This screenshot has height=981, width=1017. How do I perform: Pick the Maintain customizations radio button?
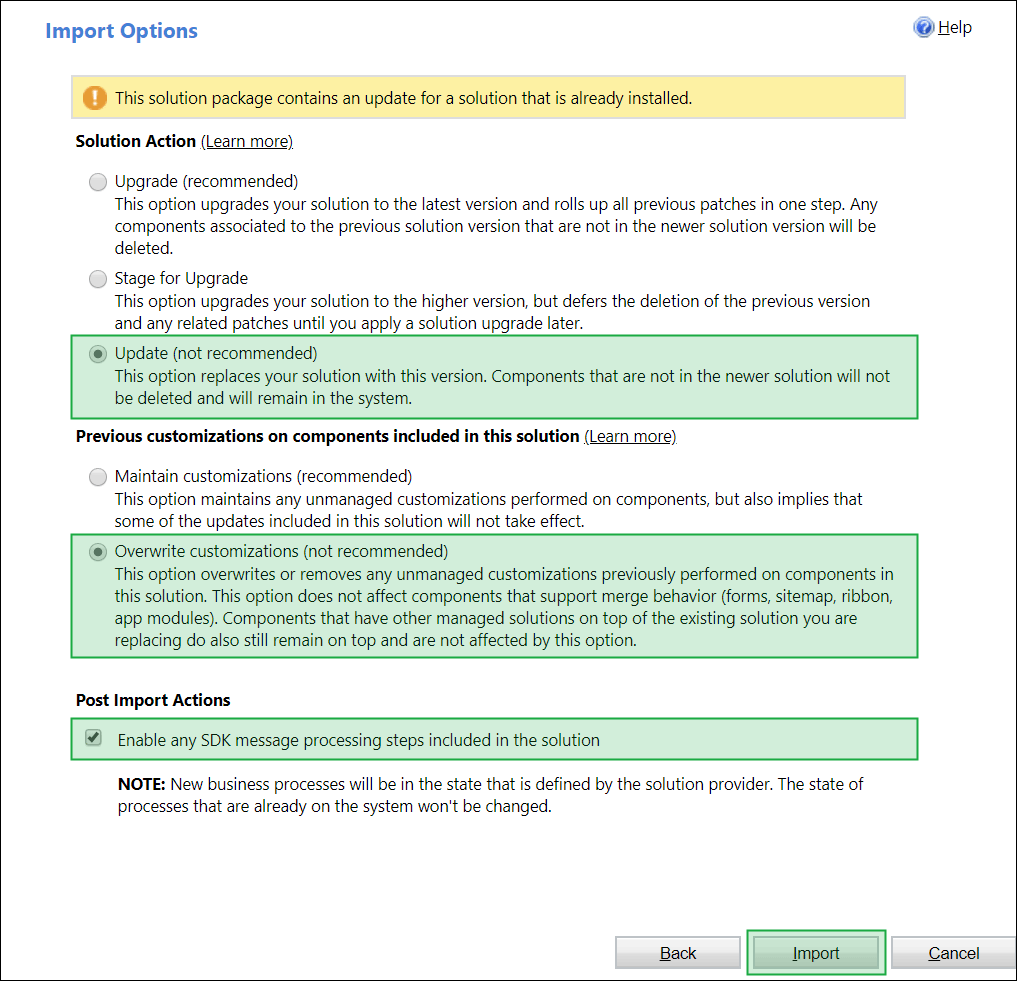tap(98, 477)
